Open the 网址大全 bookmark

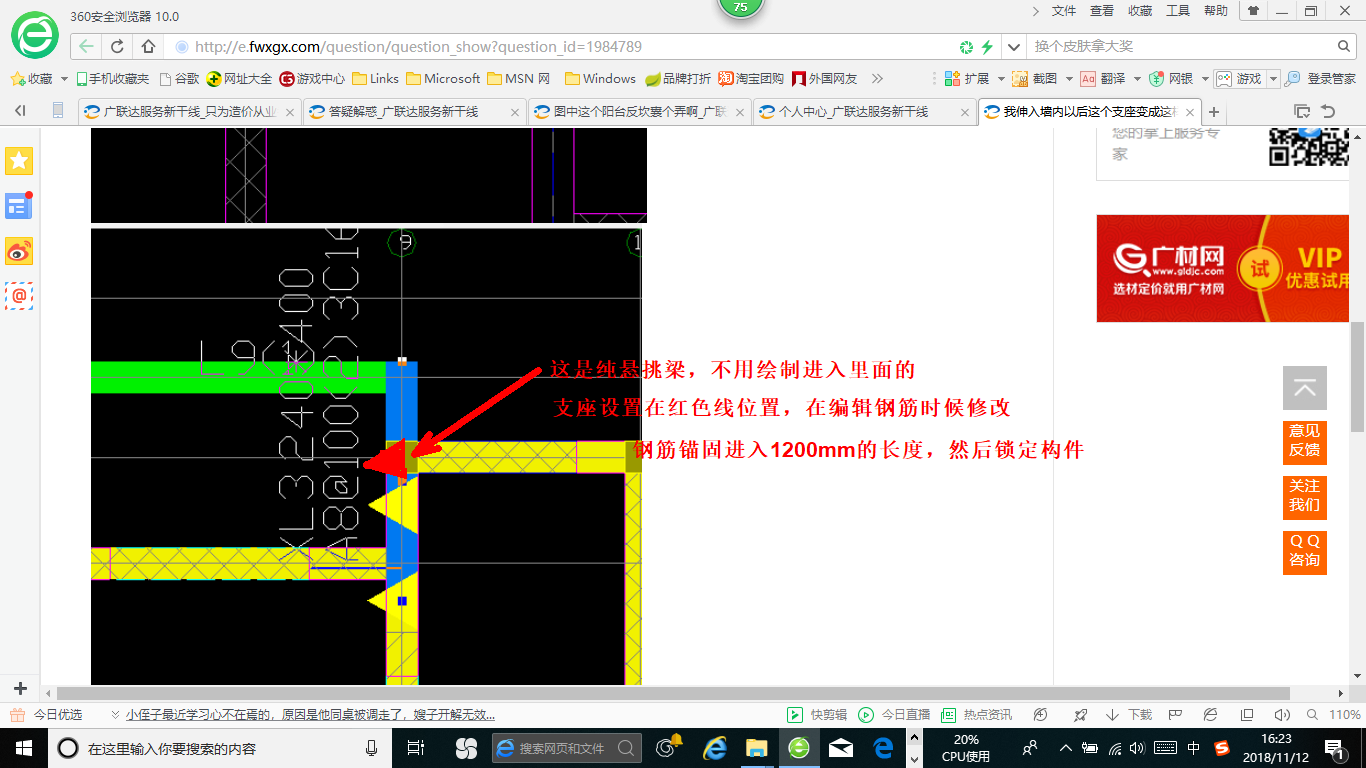(239, 79)
